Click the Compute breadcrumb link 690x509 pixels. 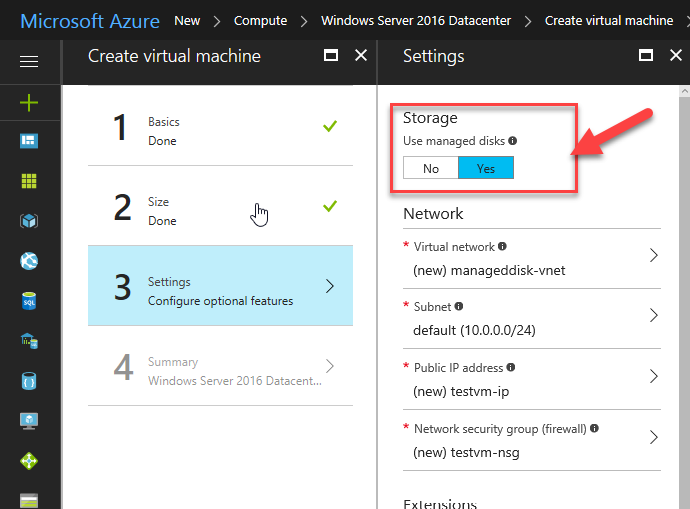click(x=260, y=20)
